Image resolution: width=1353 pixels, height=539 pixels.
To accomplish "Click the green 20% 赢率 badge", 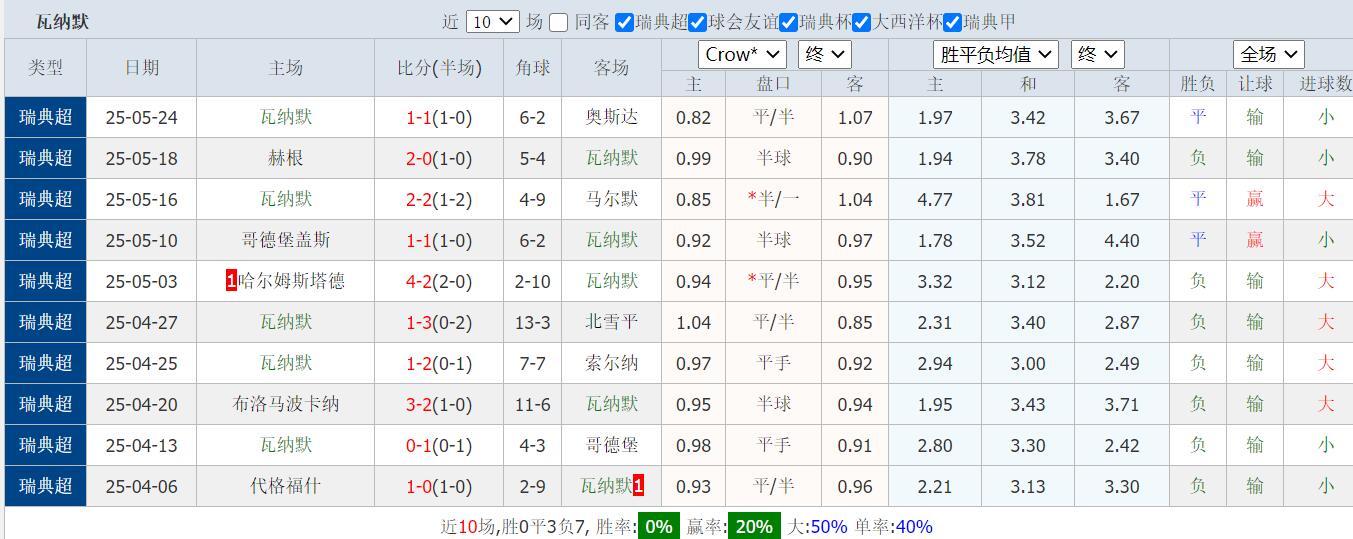I will pos(755,526).
